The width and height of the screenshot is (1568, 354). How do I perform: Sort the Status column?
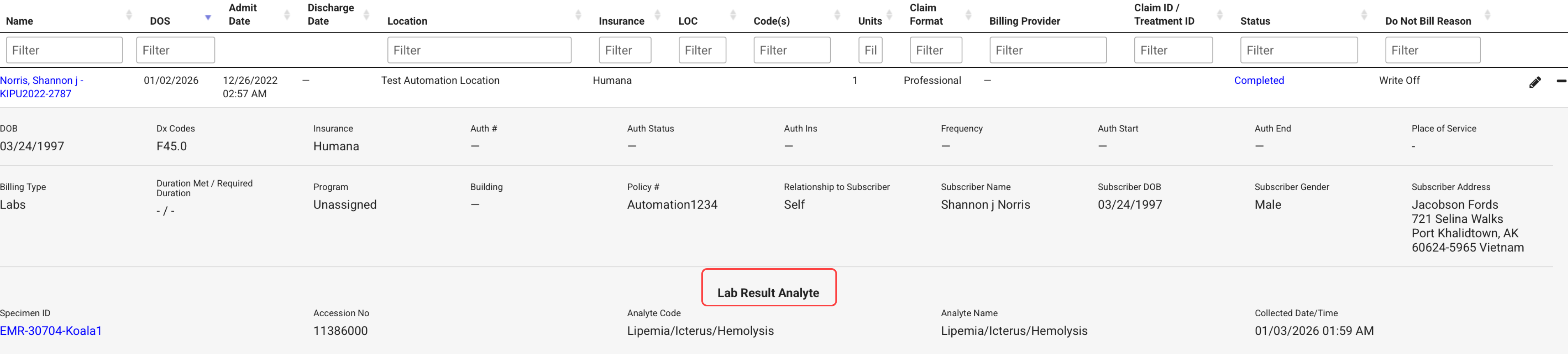tap(1364, 15)
